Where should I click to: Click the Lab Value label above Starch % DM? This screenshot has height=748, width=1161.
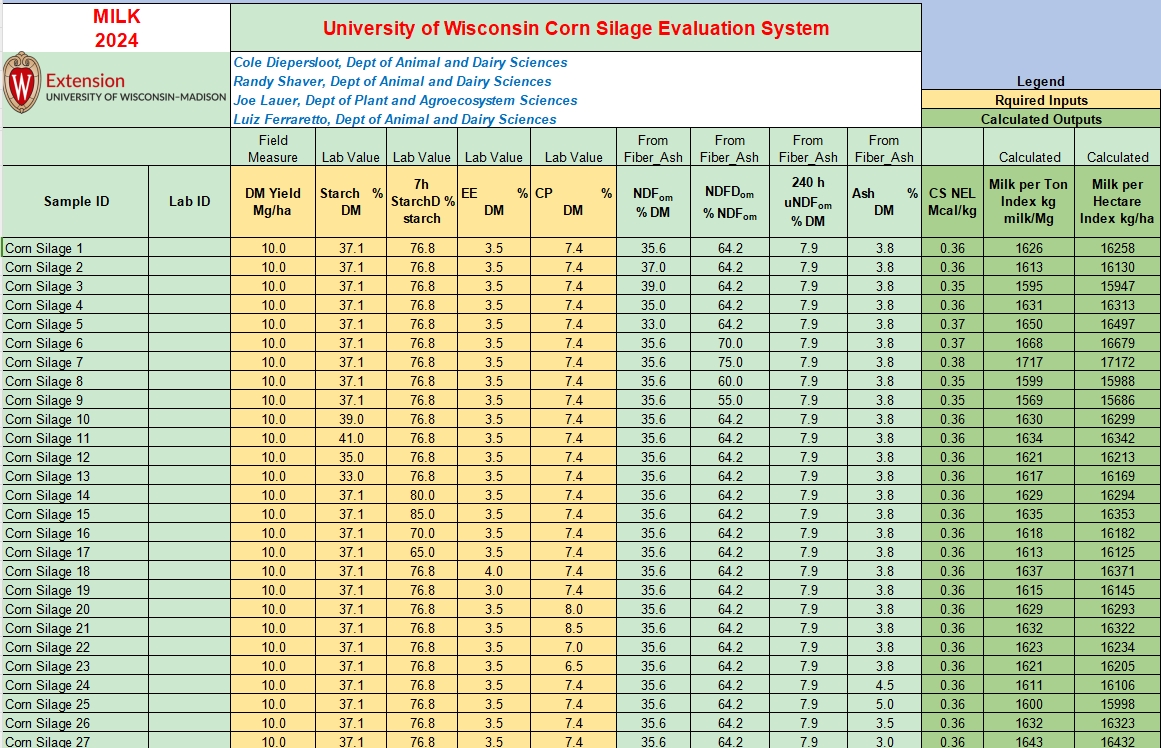click(x=351, y=157)
